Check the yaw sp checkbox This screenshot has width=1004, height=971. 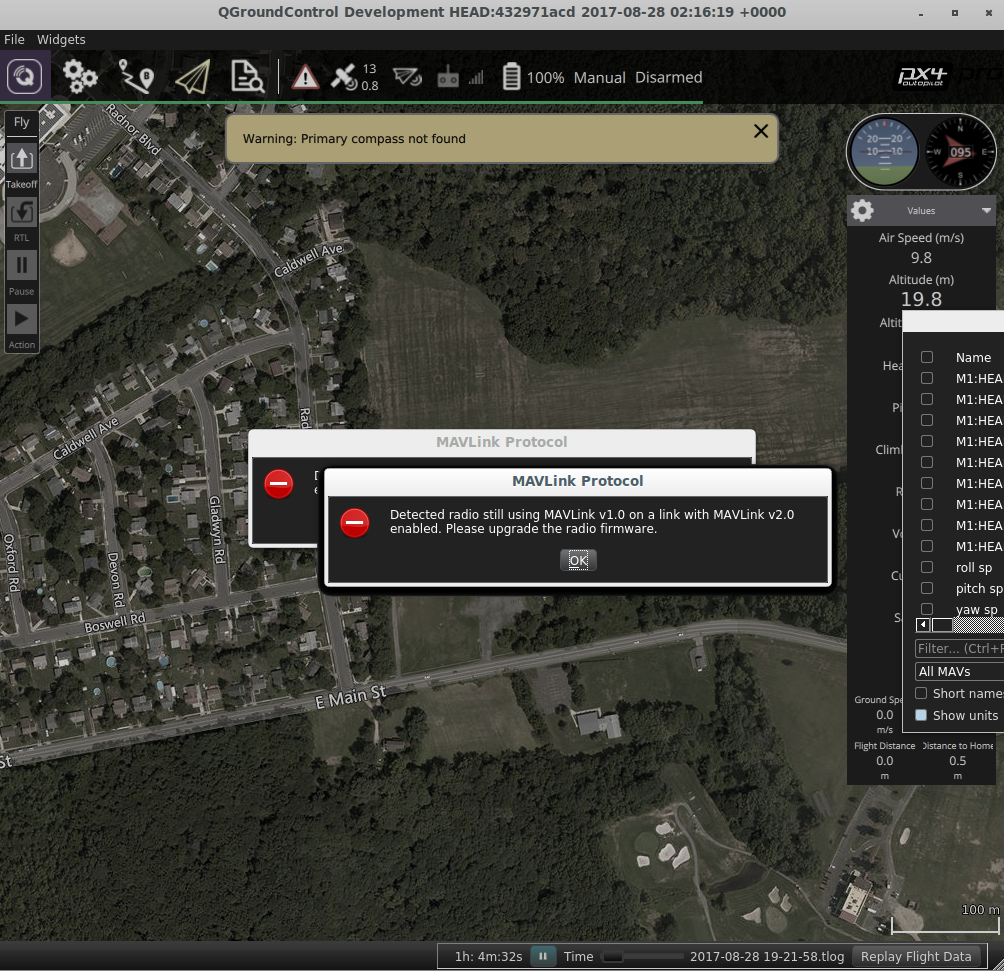(927, 608)
